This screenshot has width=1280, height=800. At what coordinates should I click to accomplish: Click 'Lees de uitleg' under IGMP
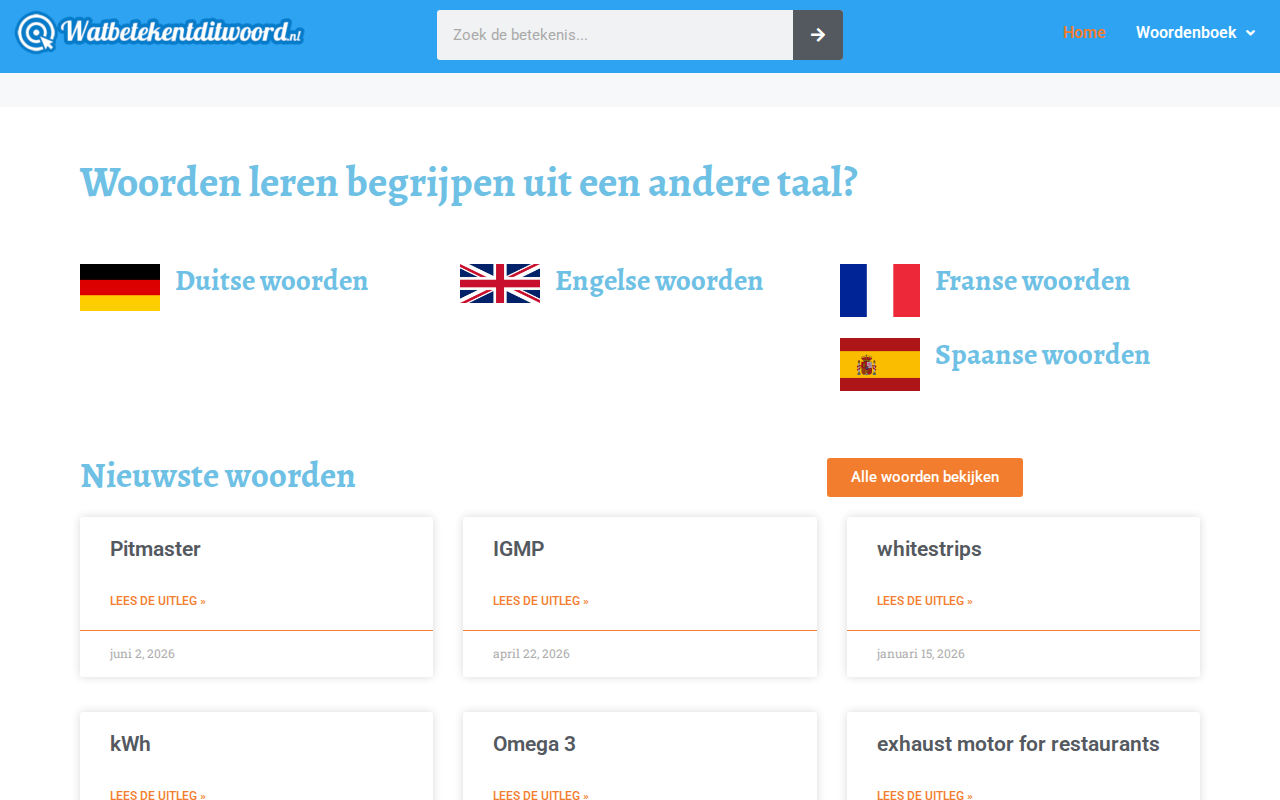coord(541,601)
